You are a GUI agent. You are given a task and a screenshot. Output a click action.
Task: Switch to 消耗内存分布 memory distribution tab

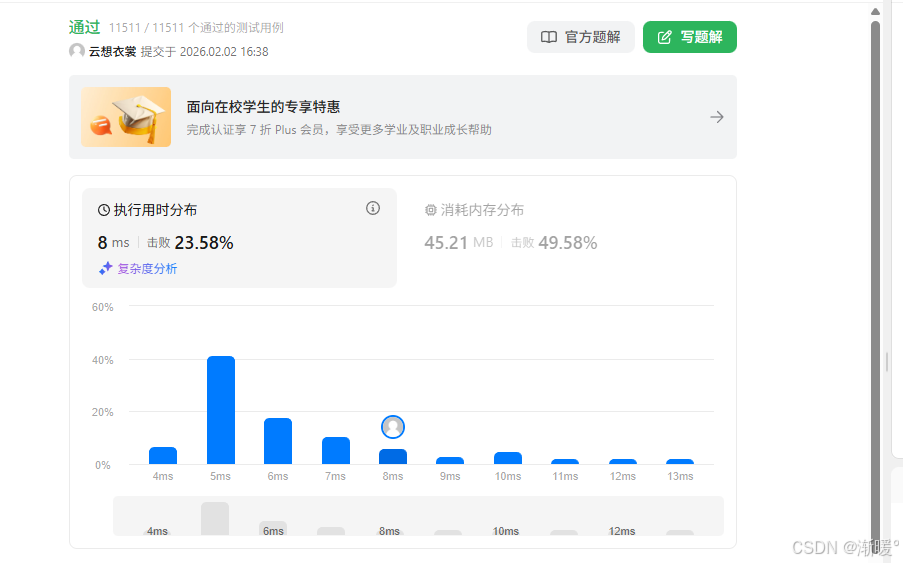click(481, 210)
